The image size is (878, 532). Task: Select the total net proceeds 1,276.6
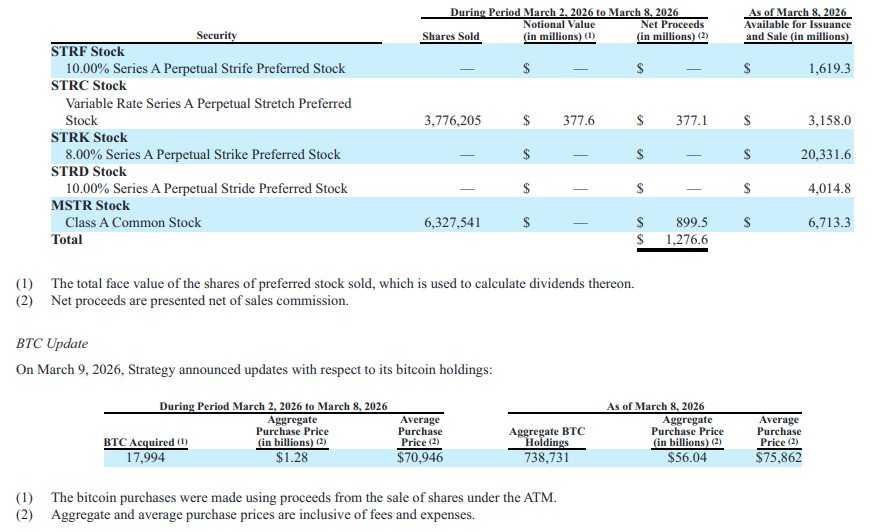[x=686, y=240]
